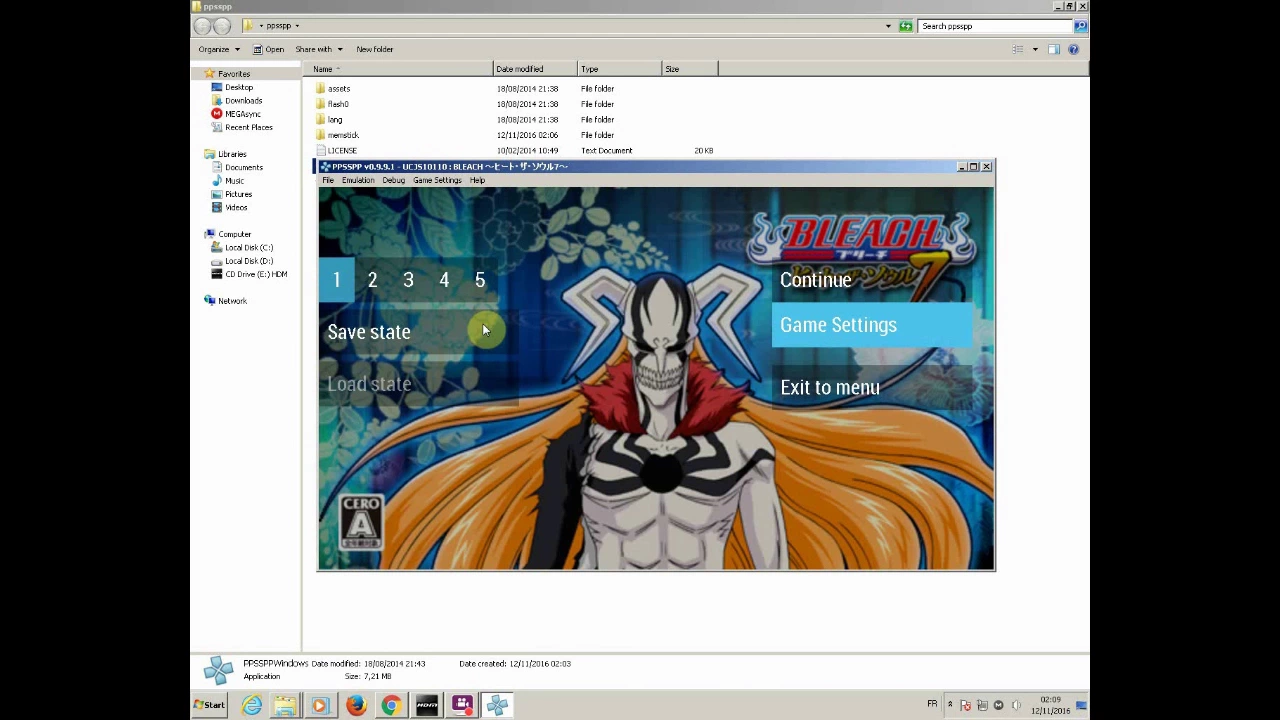Image resolution: width=1280 pixels, height=720 pixels.
Task: Open Recent Places in the navigation pane
Action: tap(248, 127)
